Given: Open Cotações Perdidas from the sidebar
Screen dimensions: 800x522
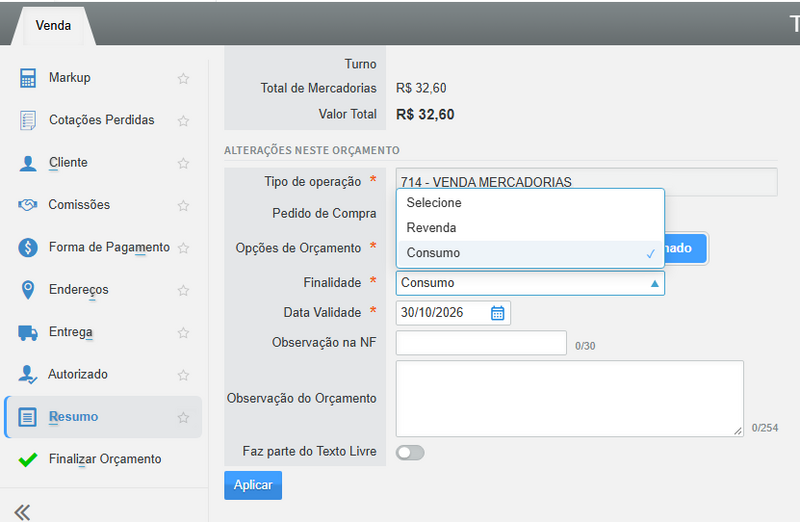Looking at the screenshot, I should tap(104, 120).
